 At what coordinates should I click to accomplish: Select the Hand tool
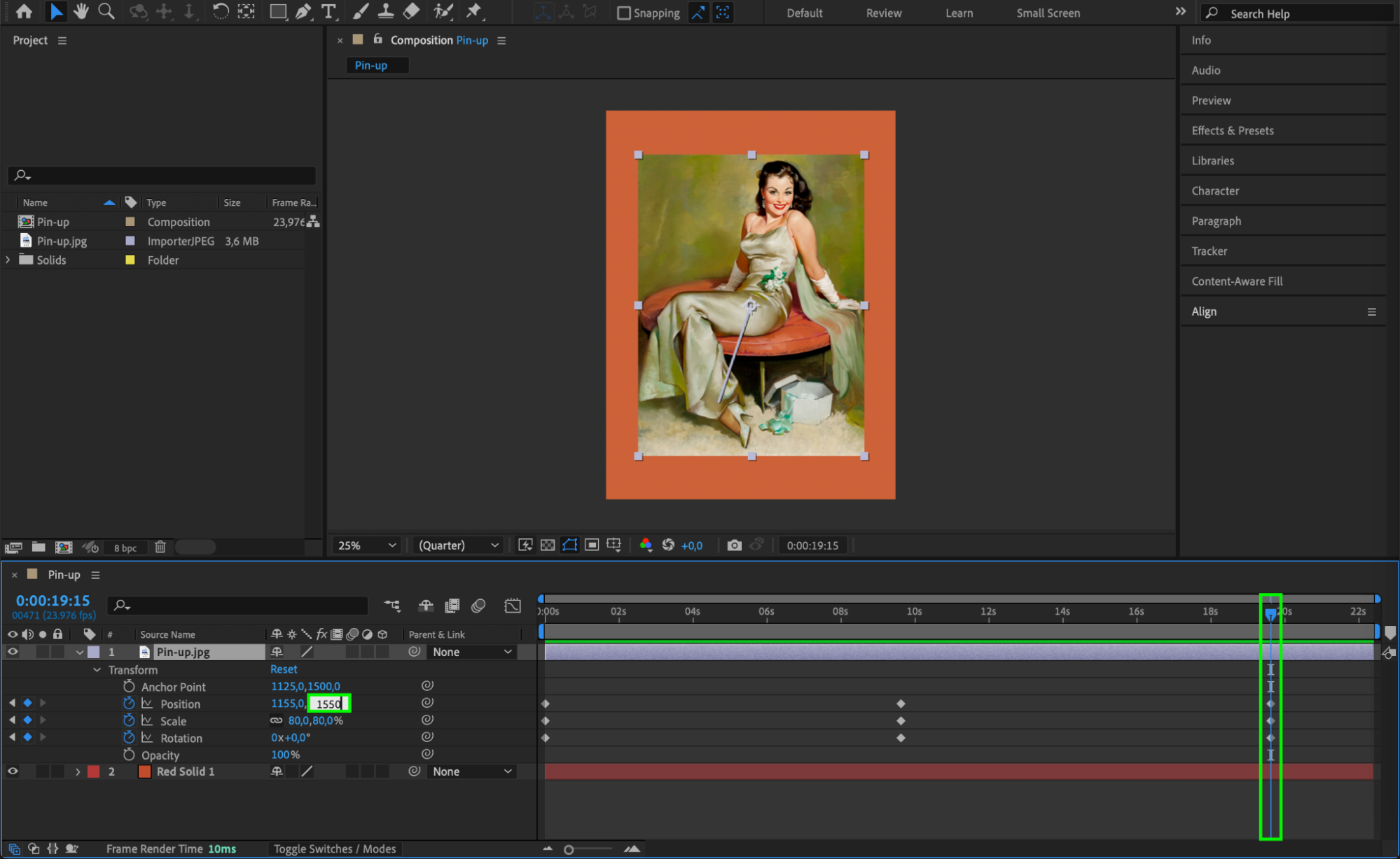click(81, 11)
